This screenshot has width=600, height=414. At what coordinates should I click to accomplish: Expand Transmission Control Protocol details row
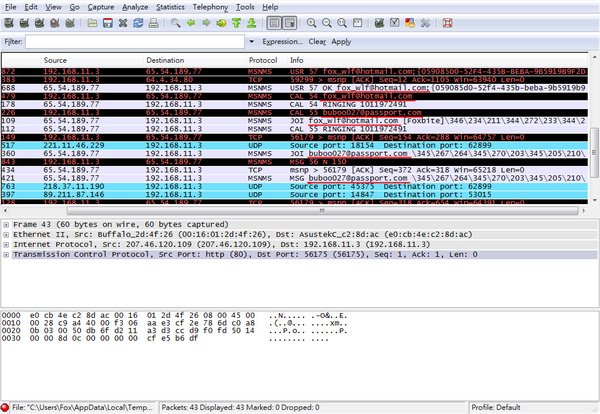tap(6, 254)
